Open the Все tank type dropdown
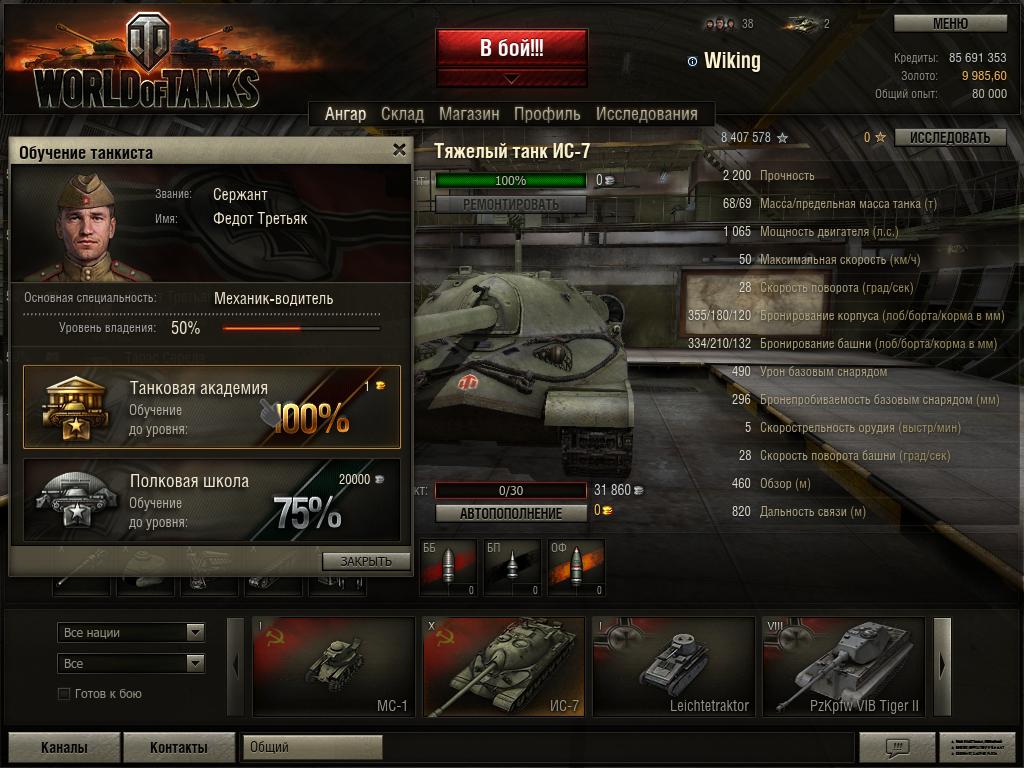This screenshot has height=768, width=1024. click(x=131, y=664)
